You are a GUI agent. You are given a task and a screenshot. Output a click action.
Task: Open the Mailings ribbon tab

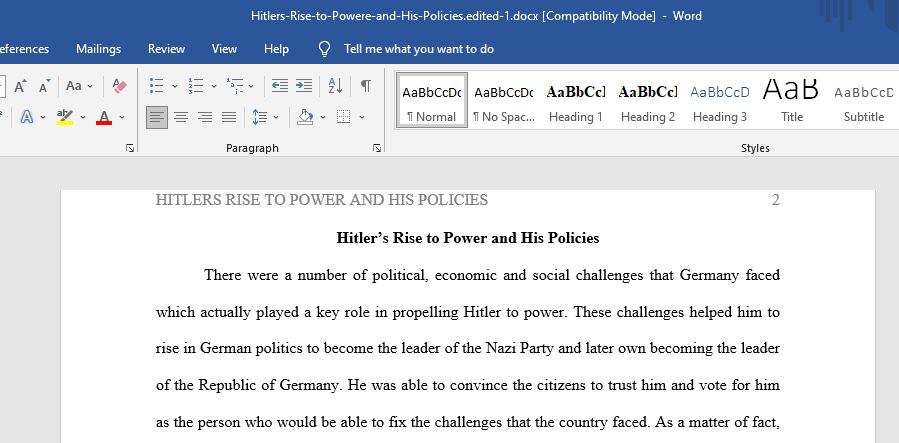coord(99,49)
